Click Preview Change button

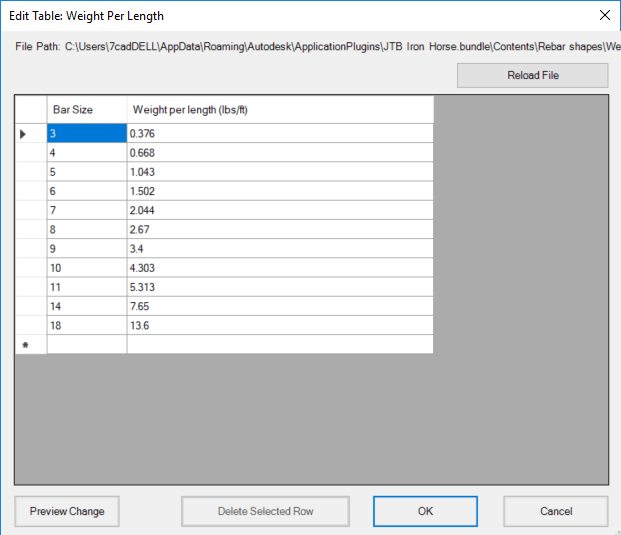pyautogui.click(x=67, y=511)
